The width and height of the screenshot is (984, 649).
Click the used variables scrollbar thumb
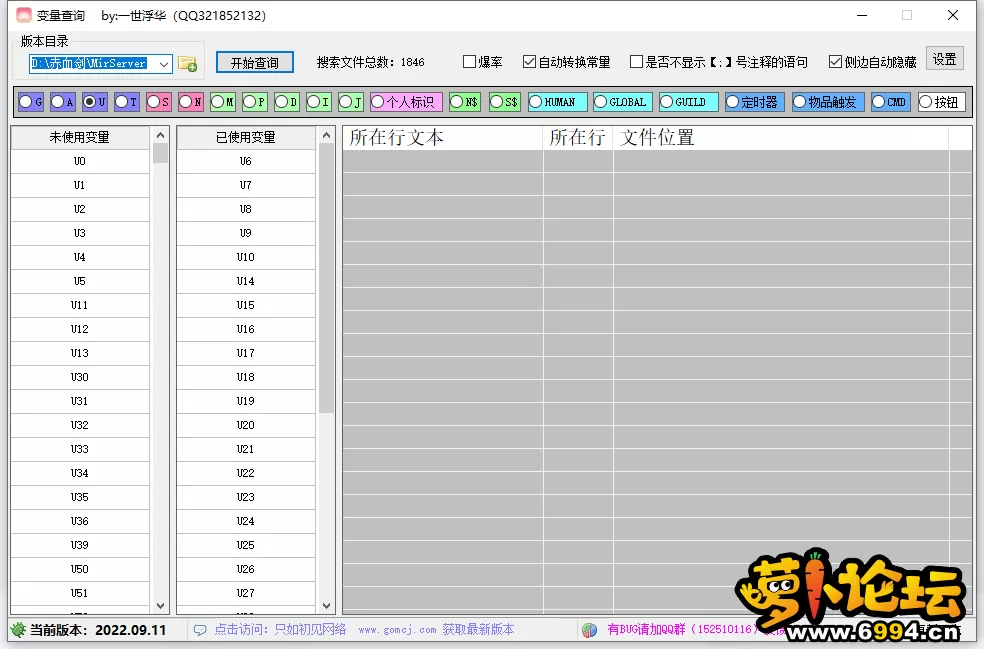coord(326,279)
